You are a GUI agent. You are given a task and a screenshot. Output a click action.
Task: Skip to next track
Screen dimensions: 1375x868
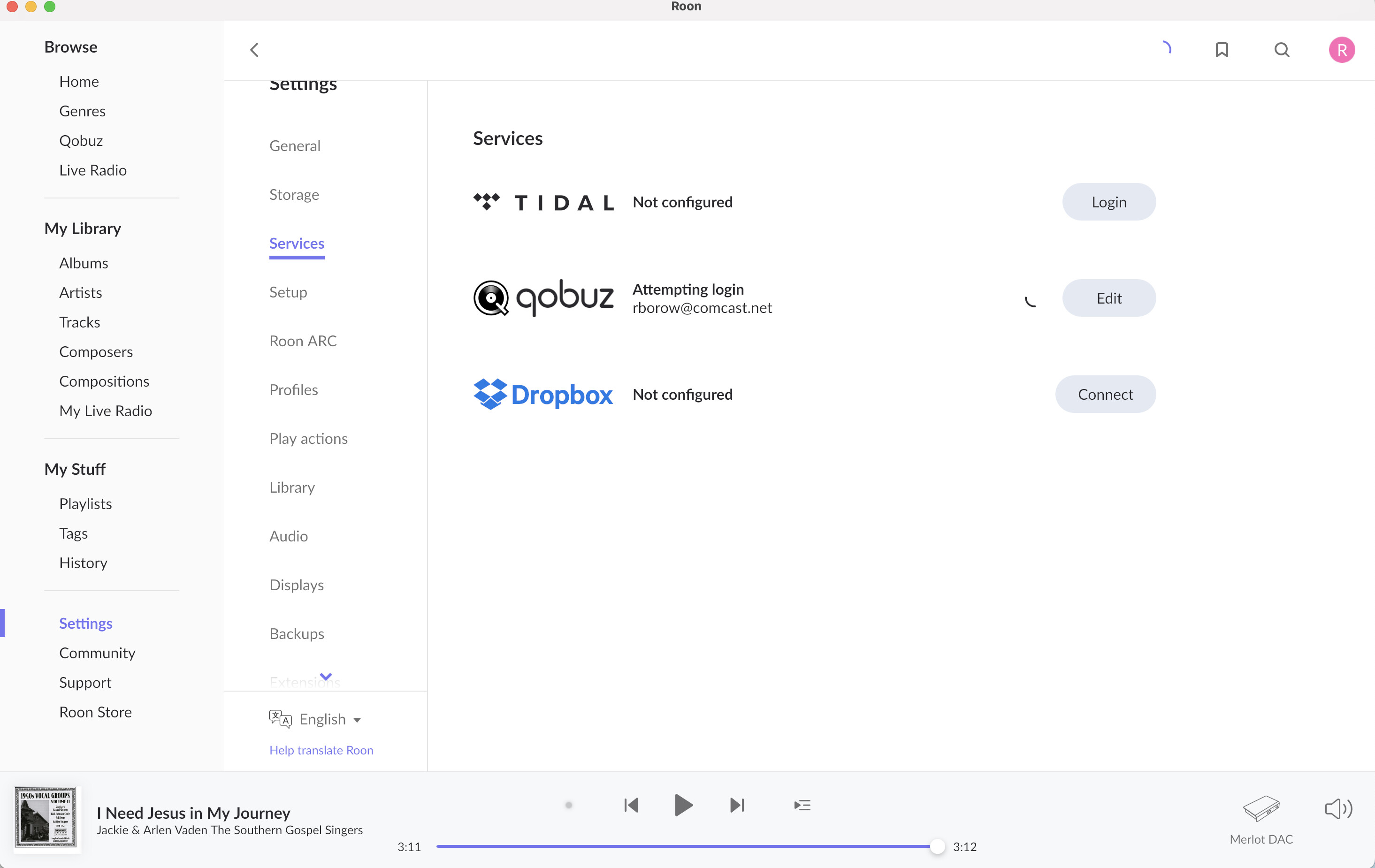[737, 805]
